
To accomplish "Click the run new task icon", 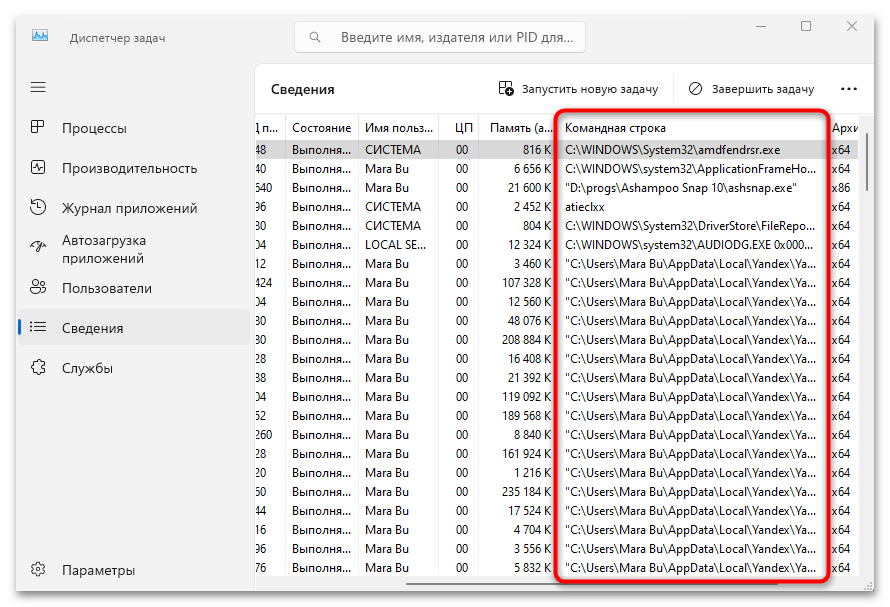I will [x=506, y=89].
